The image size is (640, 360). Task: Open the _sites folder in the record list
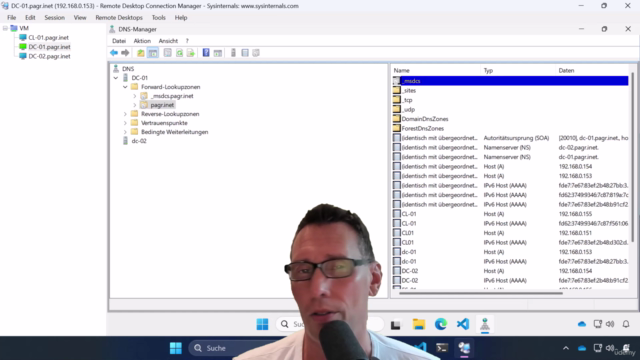(x=409, y=91)
